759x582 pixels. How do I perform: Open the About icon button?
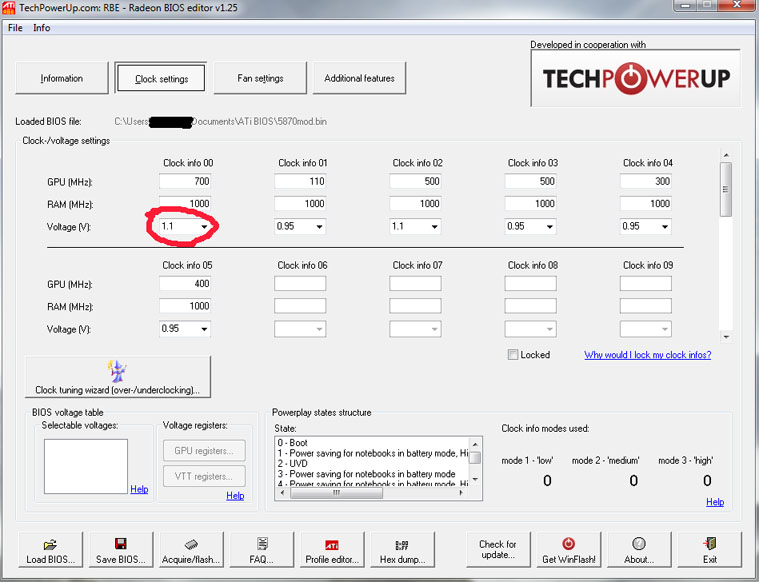[x=639, y=550]
